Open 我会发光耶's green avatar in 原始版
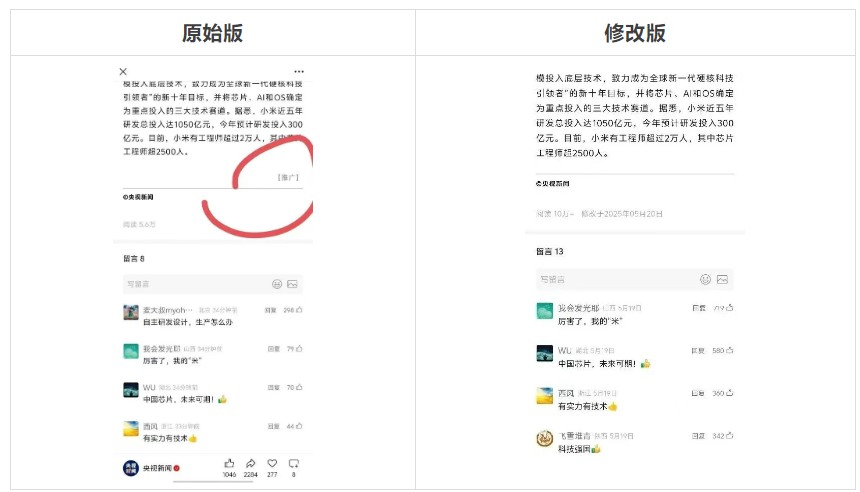The image size is (860, 492). [131, 351]
